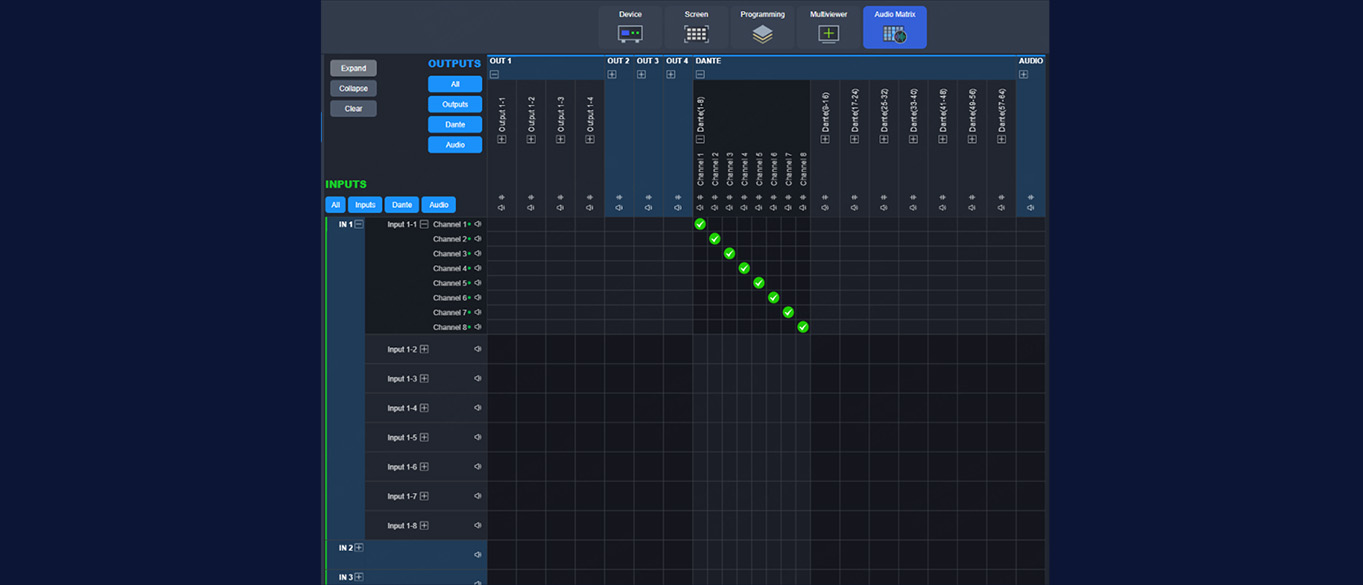Mute the Output 1-1 column speaker
The height and width of the screenshot is (585, 1363).
pyautogui.click(x=502, y=208)
